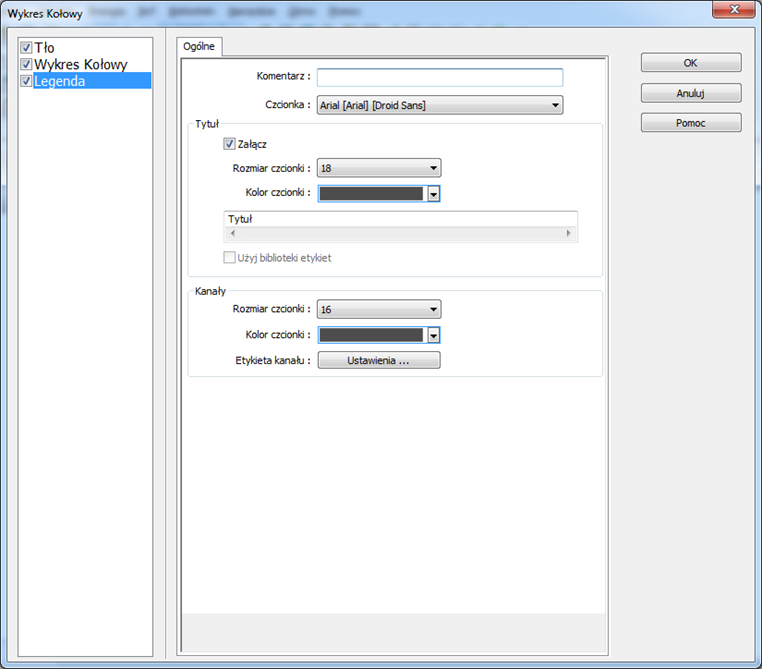762x669 pixels.
Task: Select Legenda item in the list
Action: [x=92, y=81]
